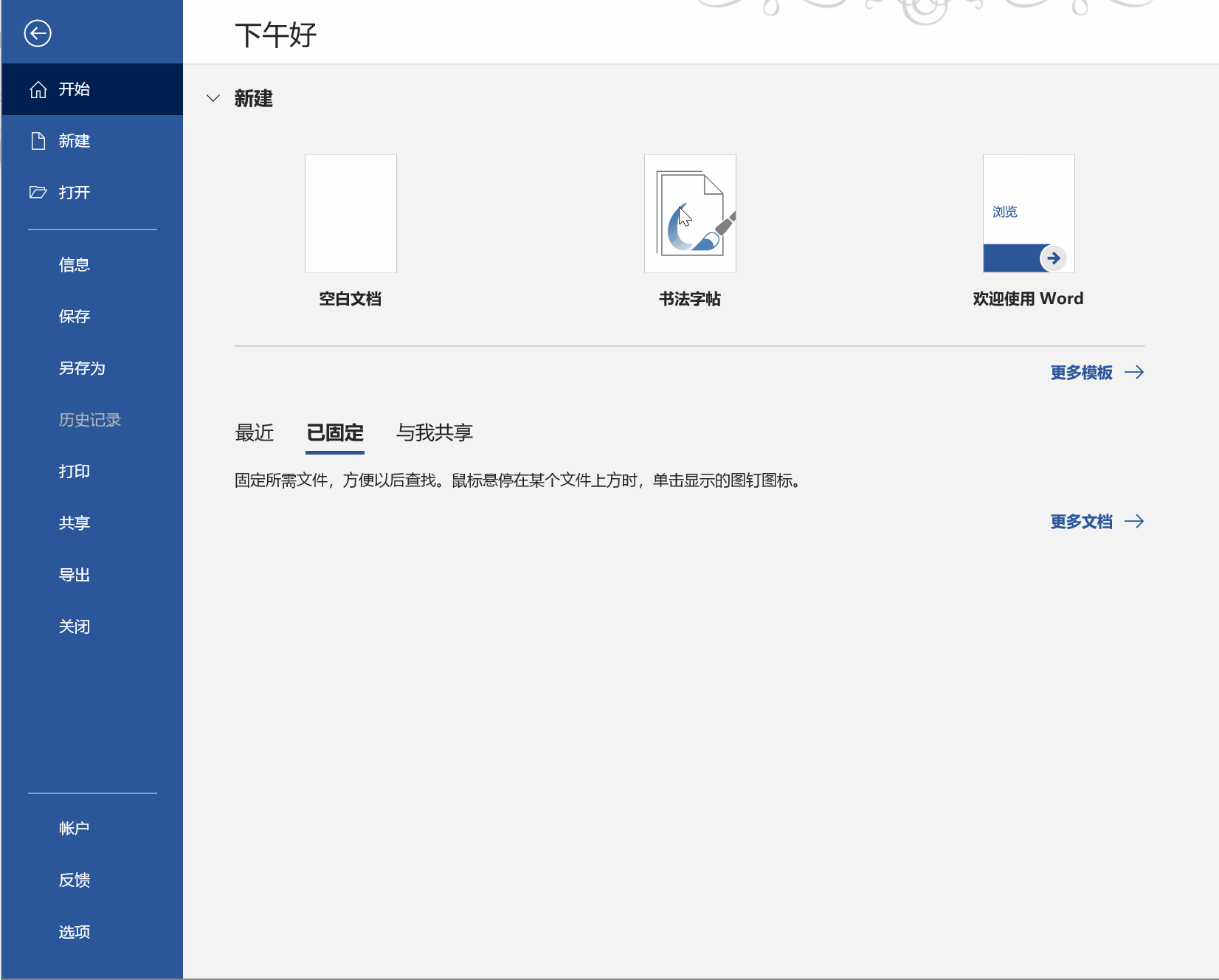Click the back arrow icon

38,33
